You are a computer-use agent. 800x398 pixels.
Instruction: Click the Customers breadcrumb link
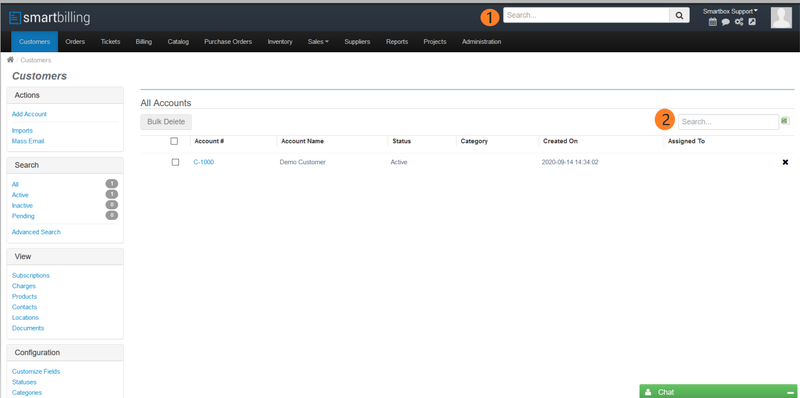[36, 60]
